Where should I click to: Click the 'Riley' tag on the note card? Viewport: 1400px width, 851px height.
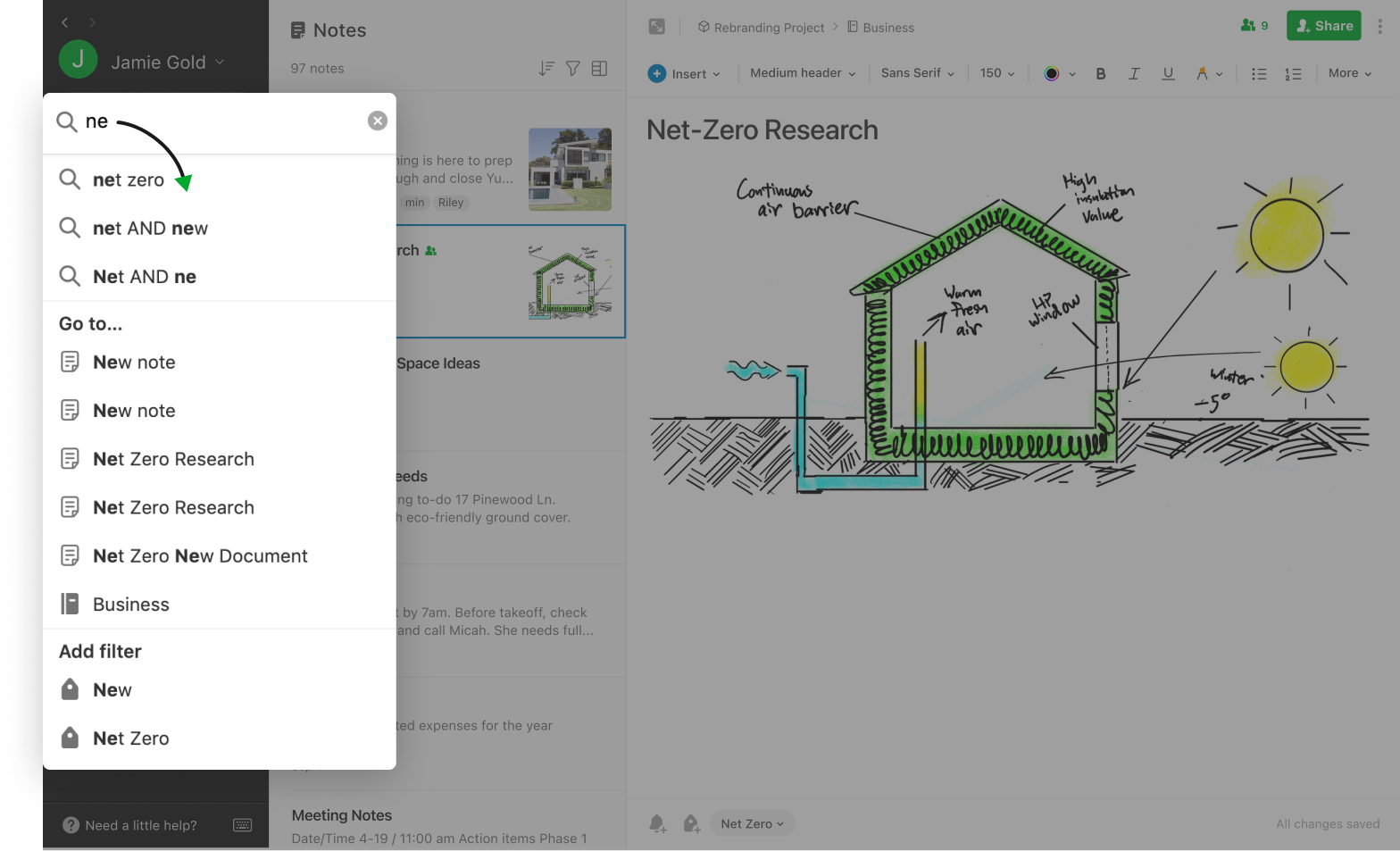[451, 203]
